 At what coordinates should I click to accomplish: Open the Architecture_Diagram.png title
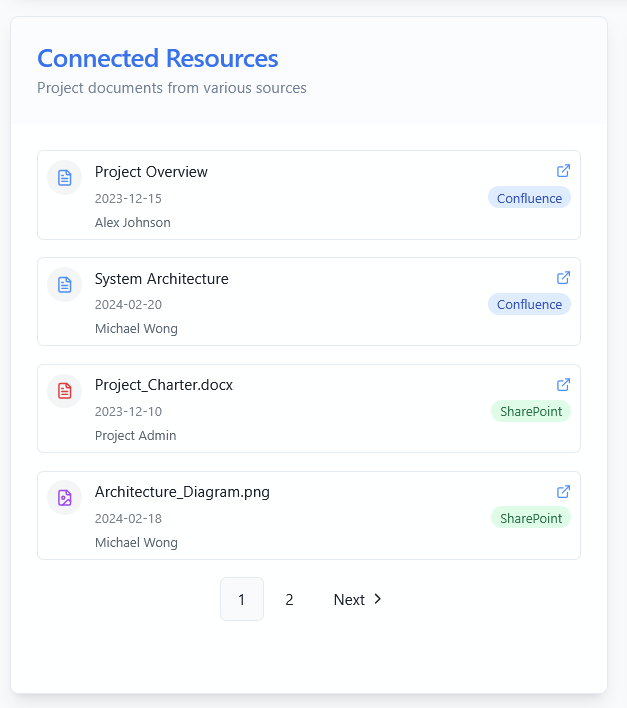182,492
